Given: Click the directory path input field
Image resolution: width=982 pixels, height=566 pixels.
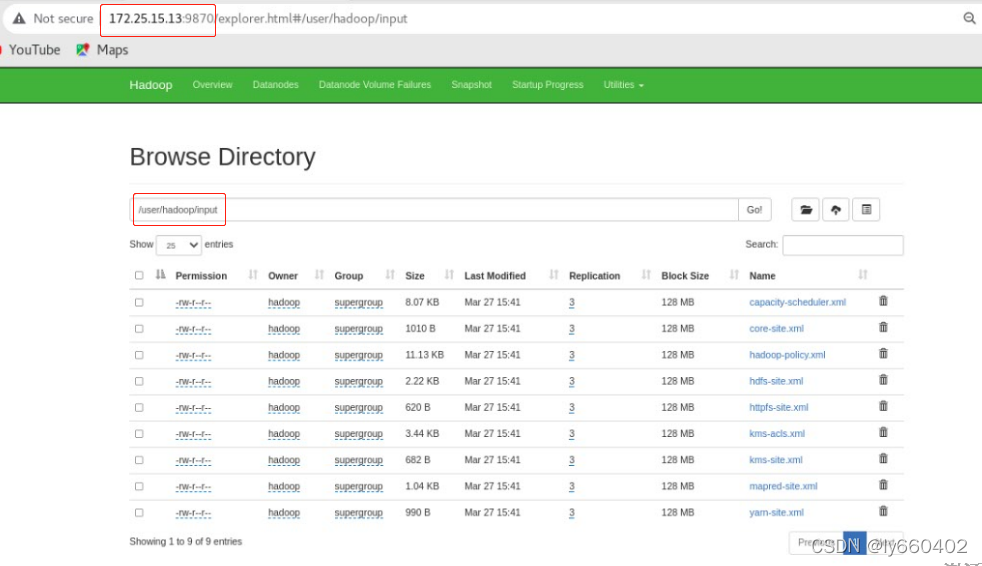Looking at the screenshot, I should pyautogui.click(x=435, y=210).
